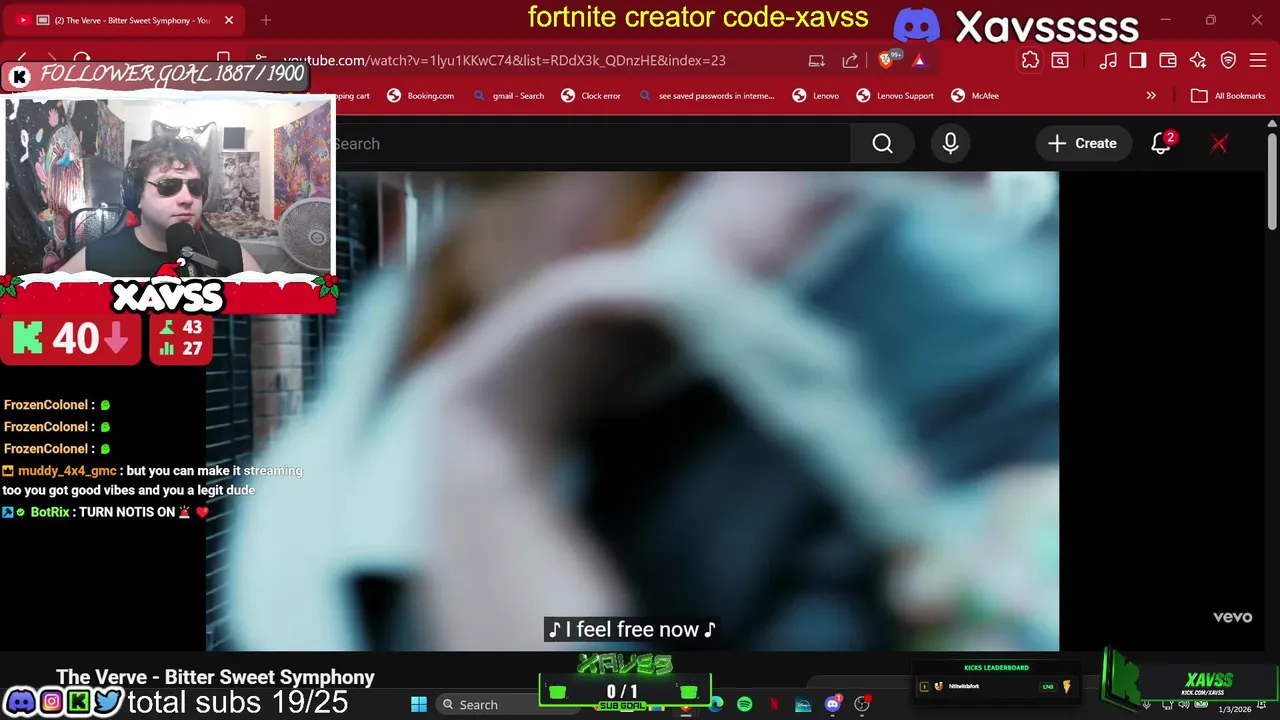Open the Brave Wallet icon

pyautogui.click(x=1168, y=61)
